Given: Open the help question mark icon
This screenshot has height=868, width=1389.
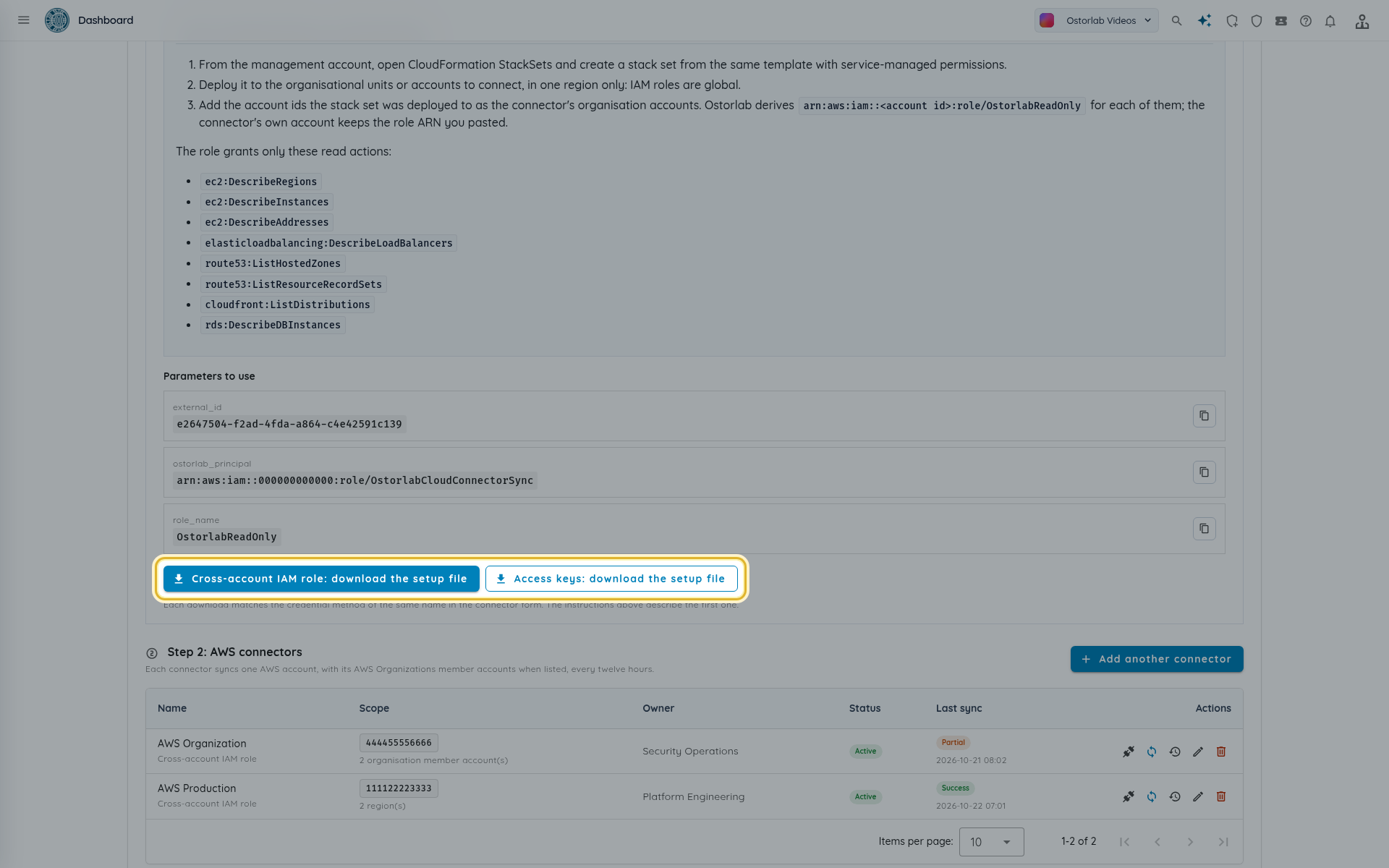Looking at the screenshot, I should pyautogui.click(x=1306, y=21).
